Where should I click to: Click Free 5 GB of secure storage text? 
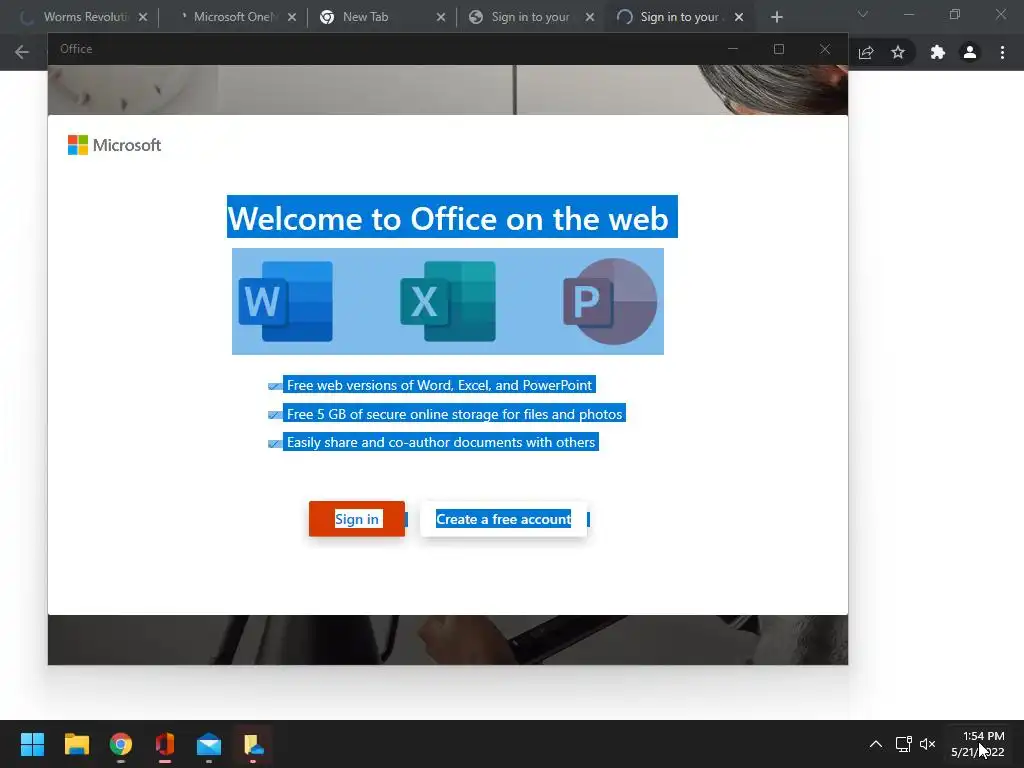coord(454,414)
